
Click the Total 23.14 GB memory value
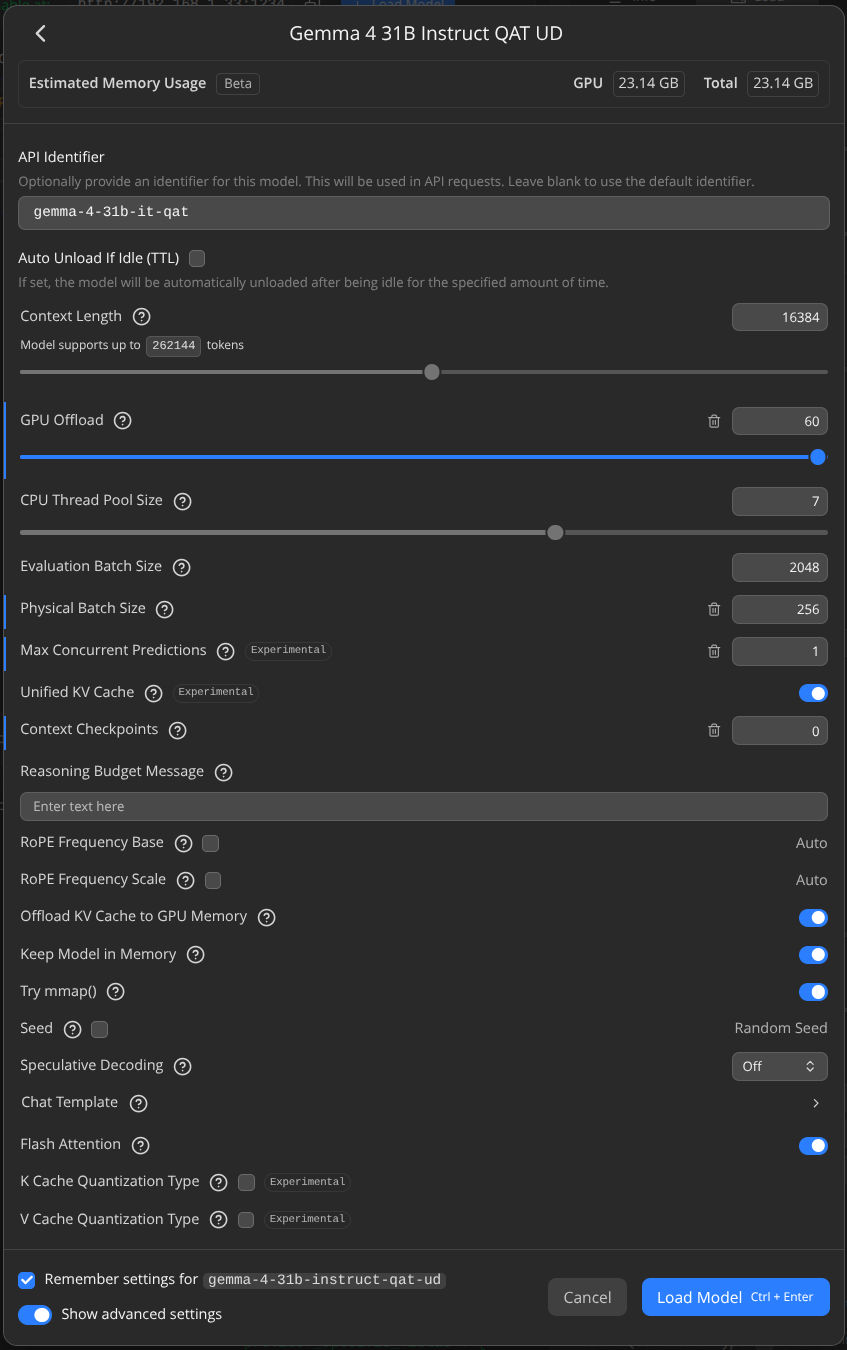pyautogui.click(x=783, y=84)
